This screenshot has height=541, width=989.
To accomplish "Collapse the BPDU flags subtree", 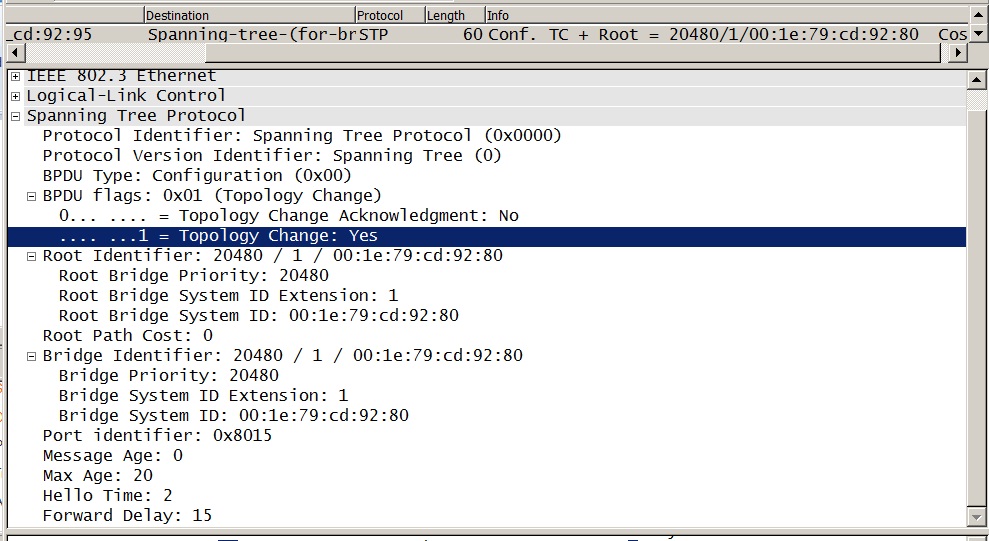I will pyautogui.click(x=32, y=197).
